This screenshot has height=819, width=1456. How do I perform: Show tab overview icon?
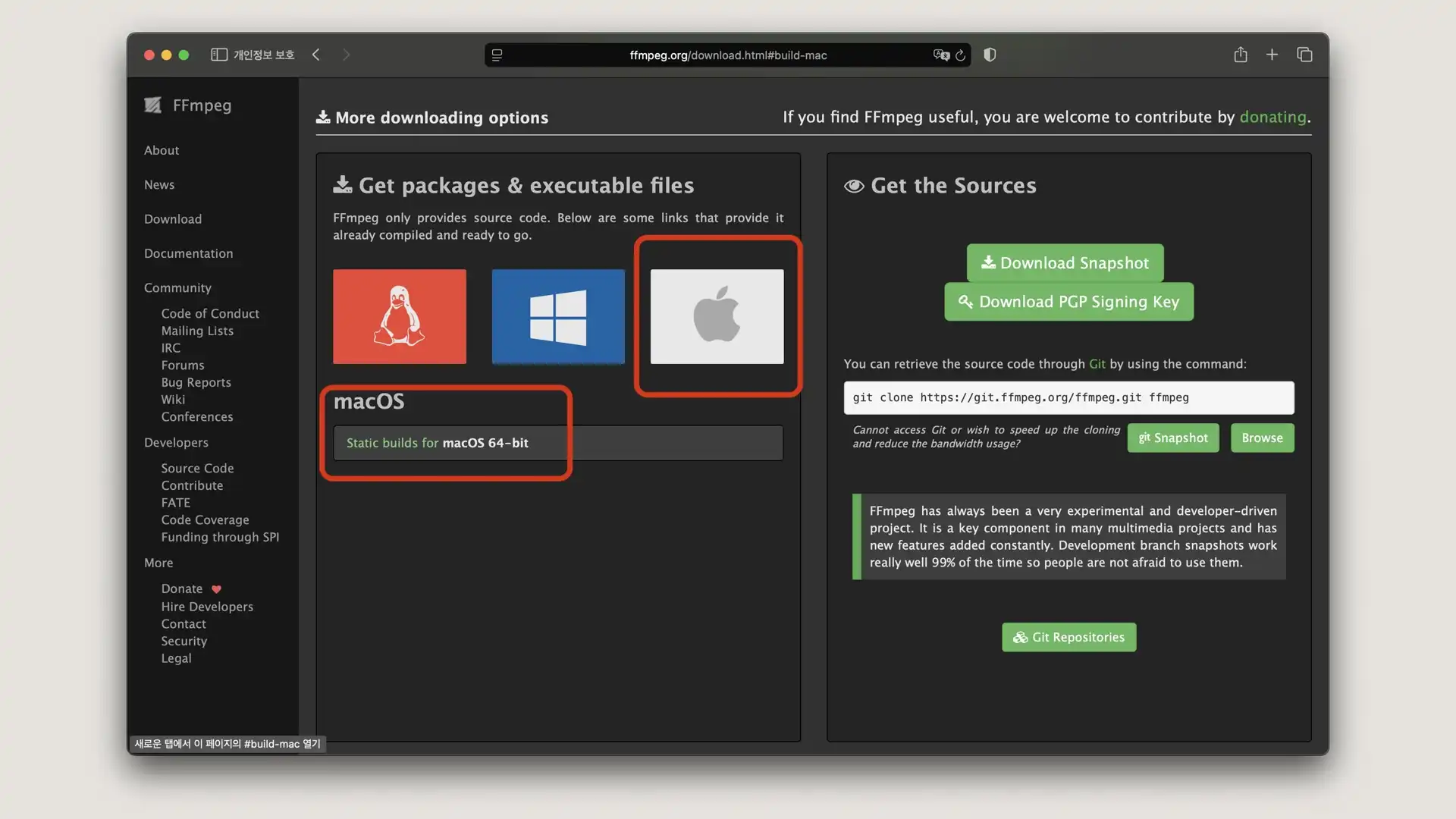pyautogui.click(x=1304, y=55)
